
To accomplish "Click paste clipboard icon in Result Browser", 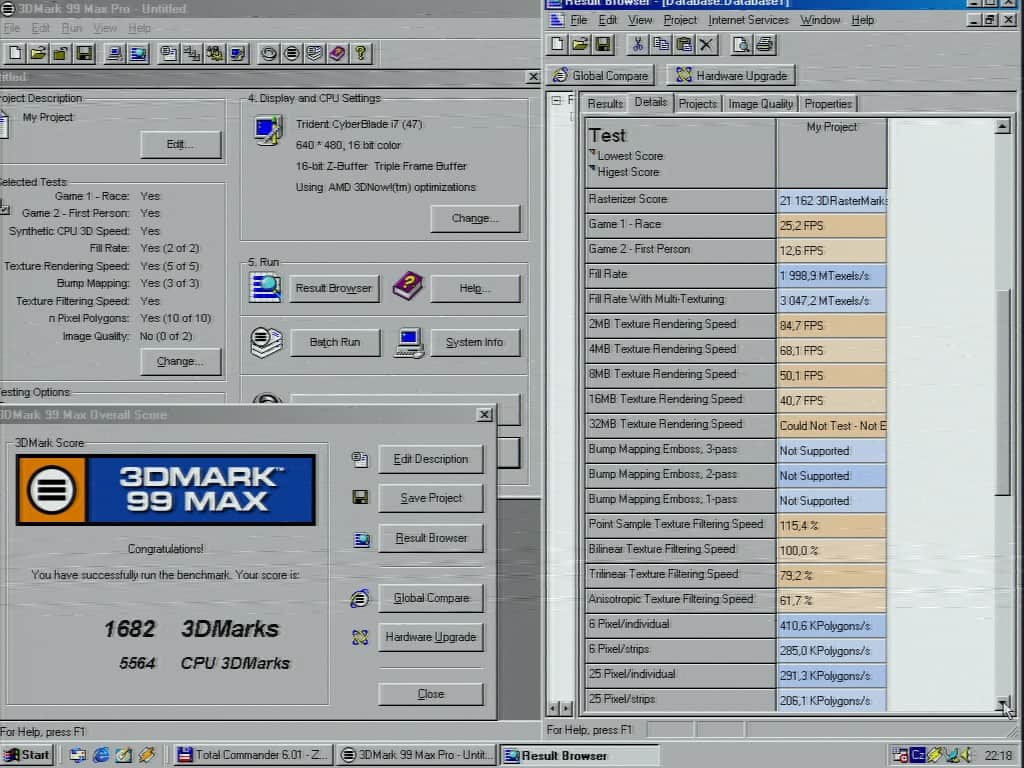I will tap(683, 44).
